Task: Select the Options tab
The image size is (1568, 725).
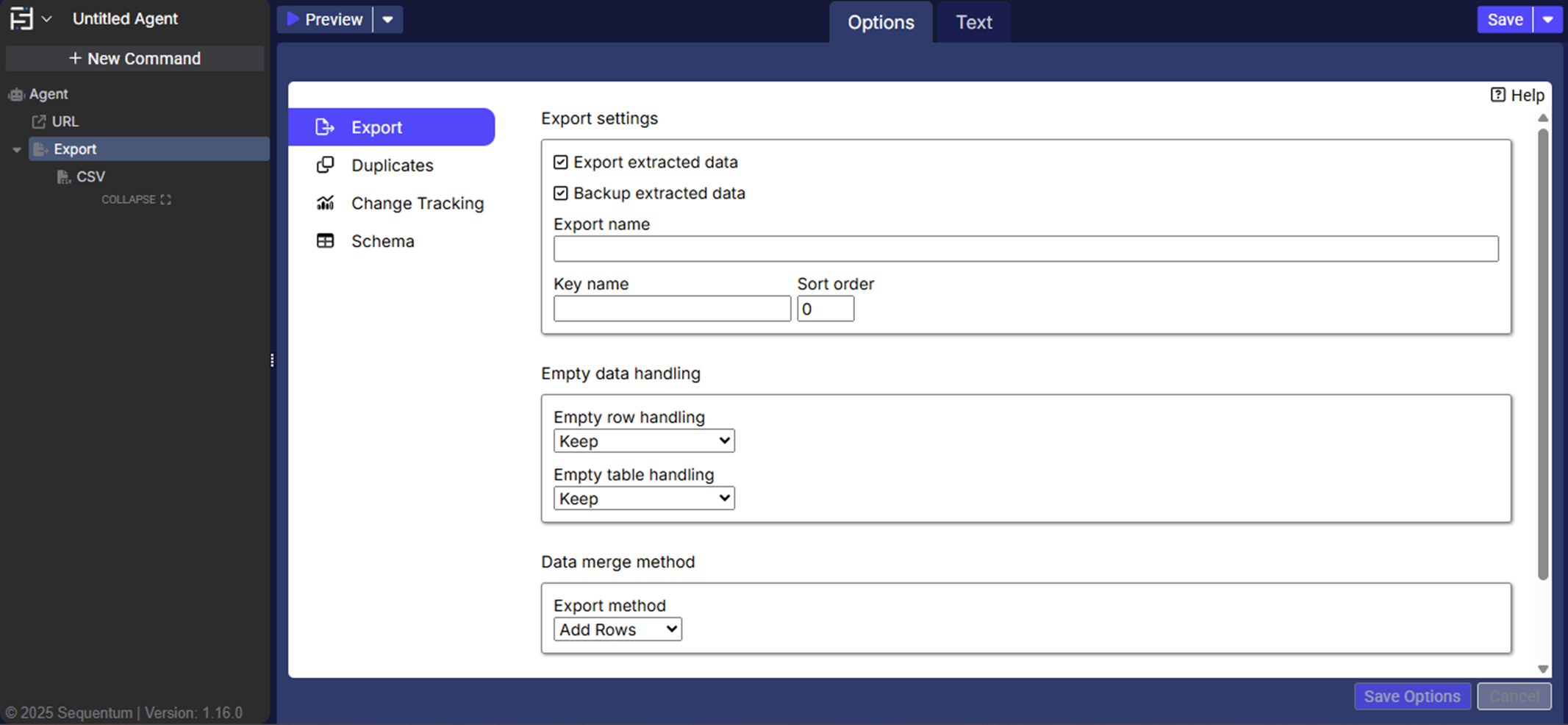Action: click(x=880, y=22)
